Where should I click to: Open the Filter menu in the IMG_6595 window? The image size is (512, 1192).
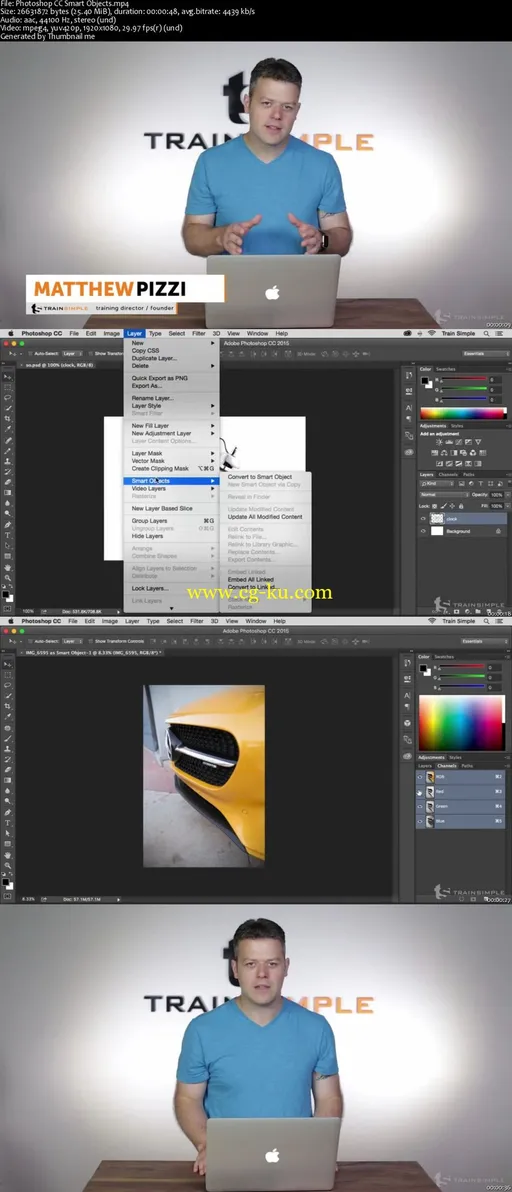pos(196,621)
